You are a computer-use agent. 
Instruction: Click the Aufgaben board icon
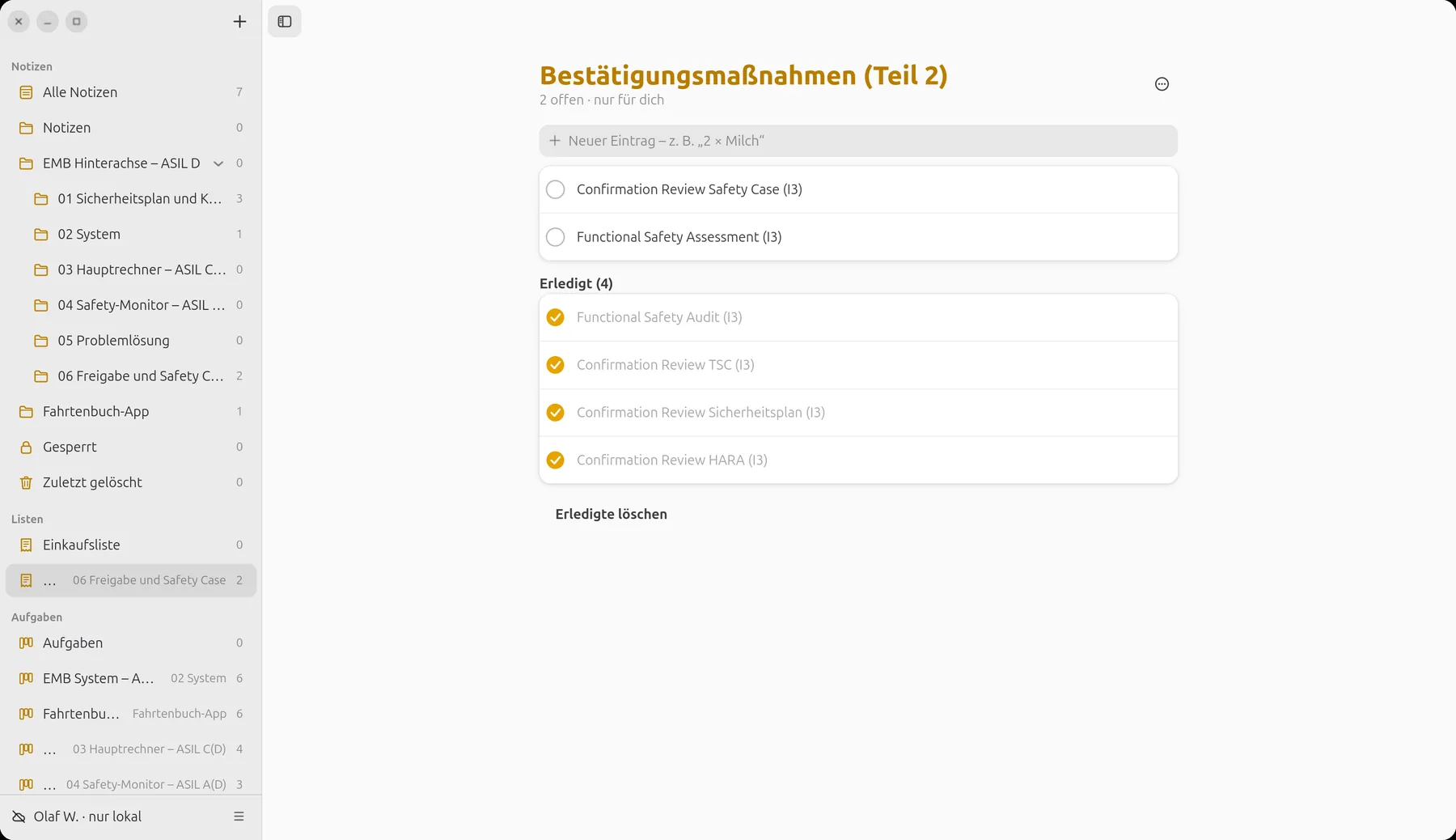[26, 643]
